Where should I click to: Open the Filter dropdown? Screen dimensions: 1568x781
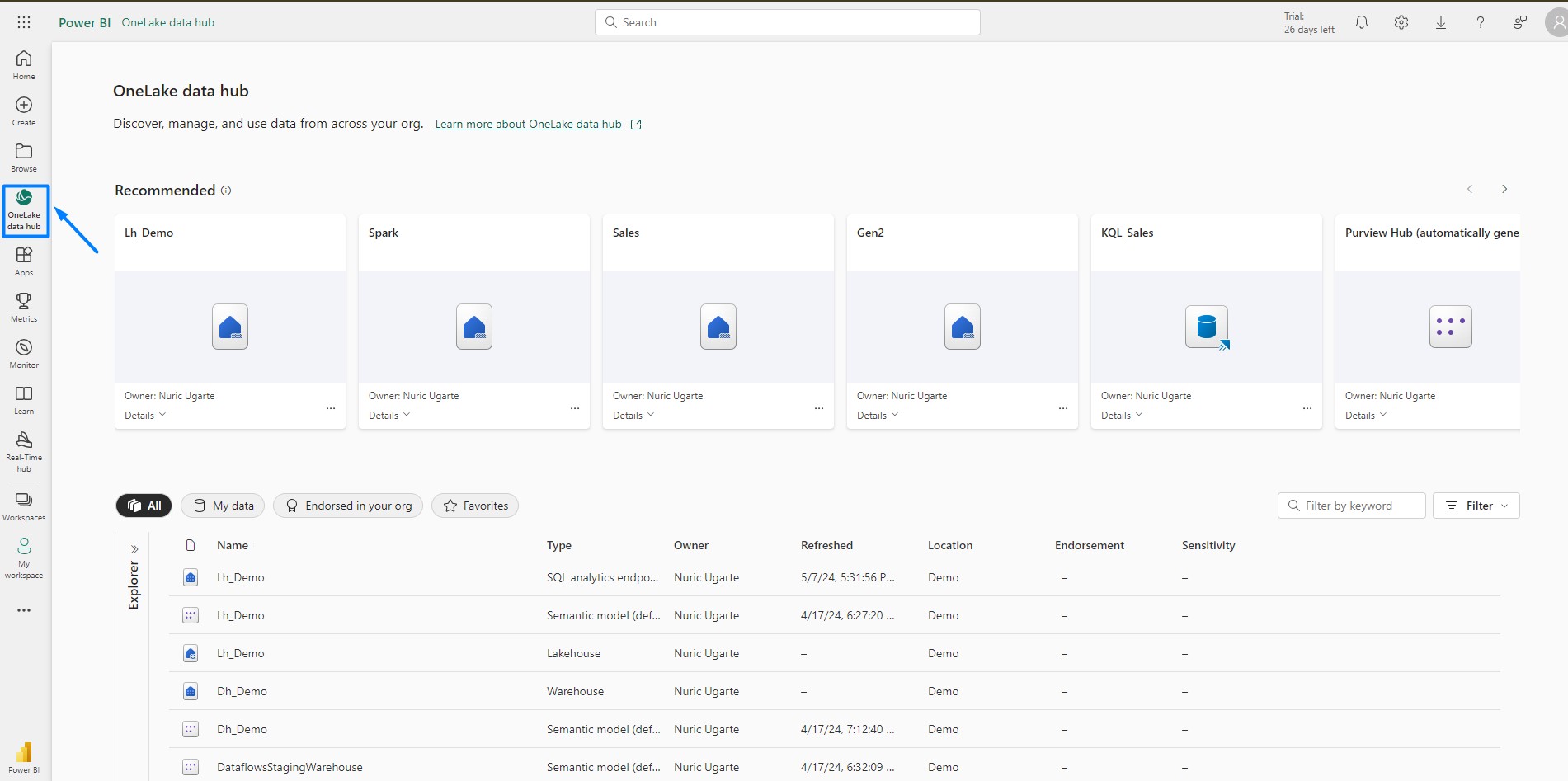(1476, 506)
